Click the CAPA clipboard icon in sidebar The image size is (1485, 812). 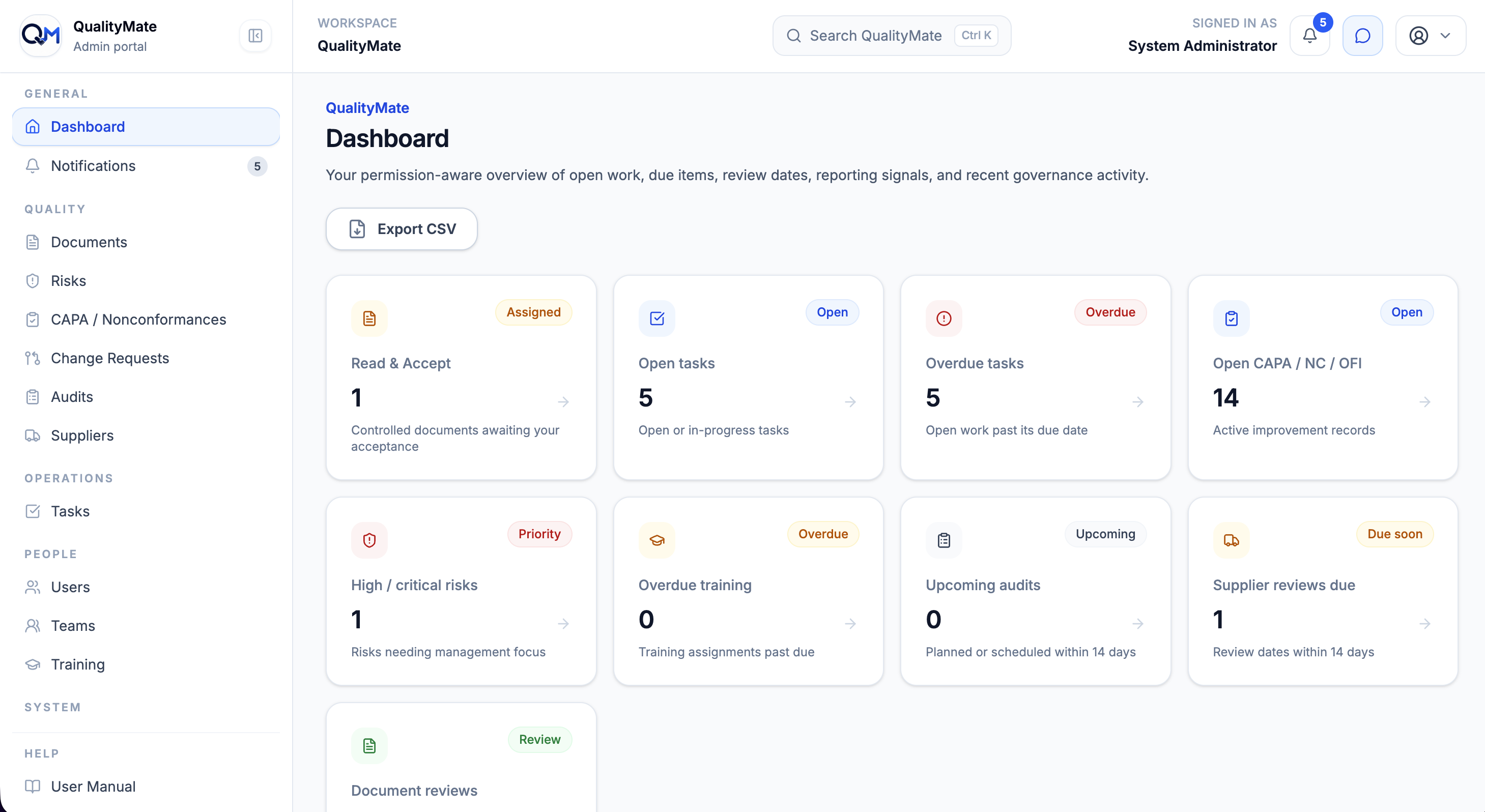pyautogui.click(x=33, y=320)
